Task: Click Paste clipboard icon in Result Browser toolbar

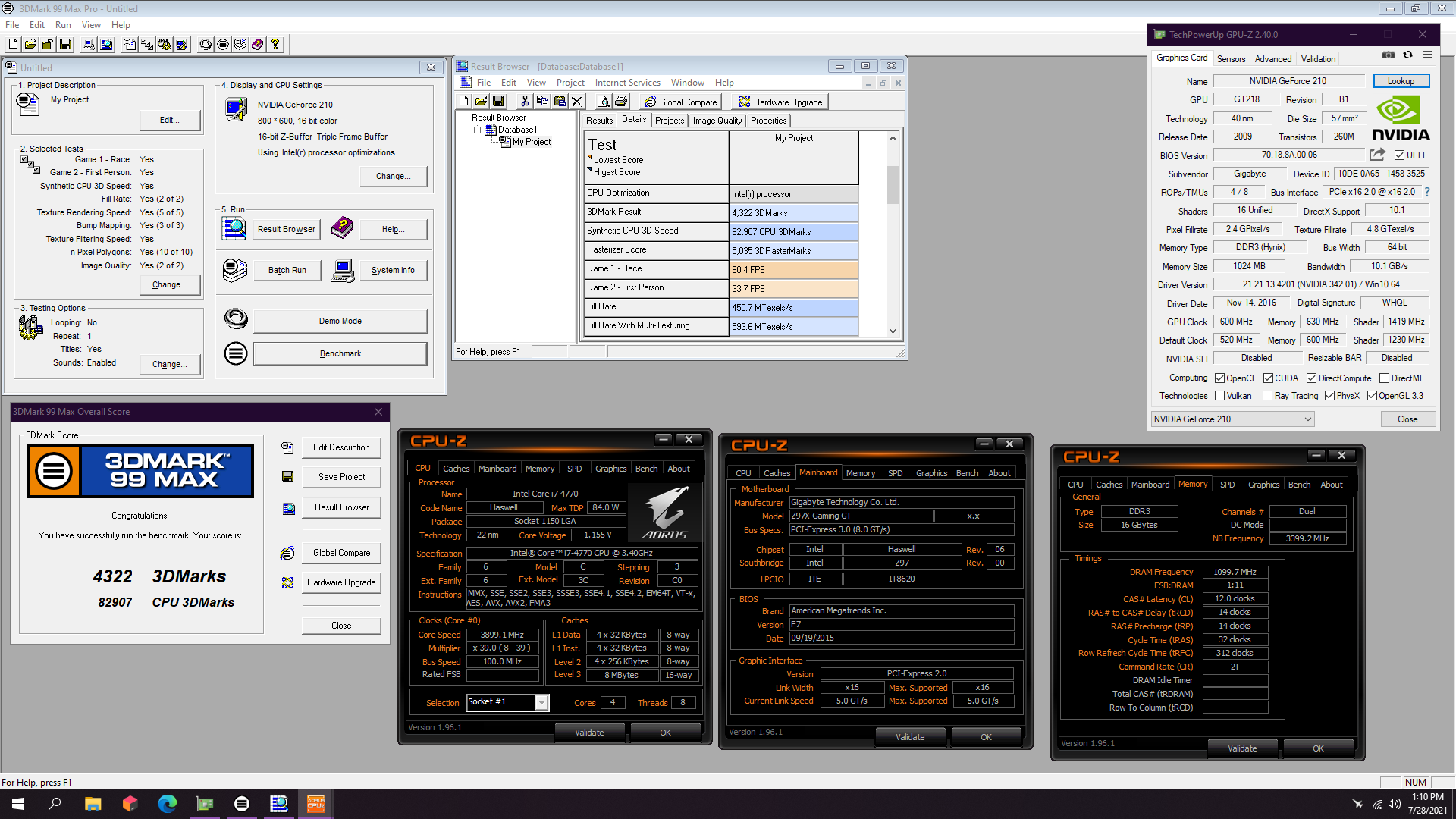Action: pyautogui.click(x=560, y=102)
